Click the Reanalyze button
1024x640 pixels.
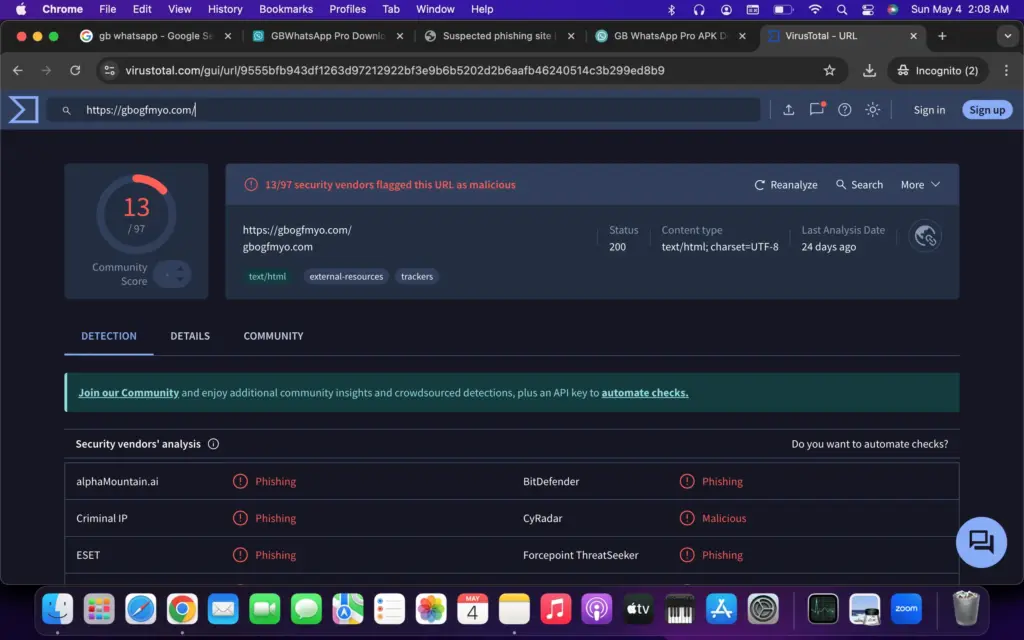click(x=786, y=185)
